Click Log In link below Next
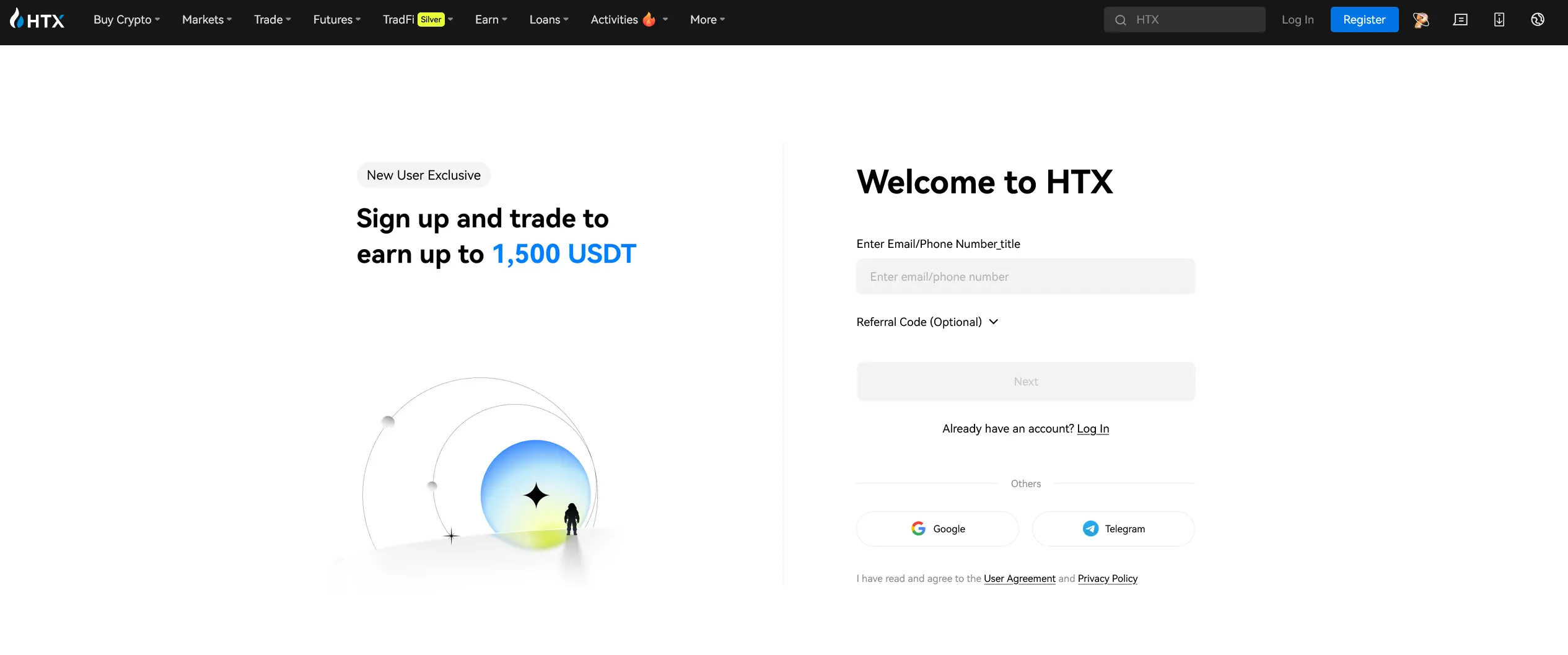 coord(1093,429)
